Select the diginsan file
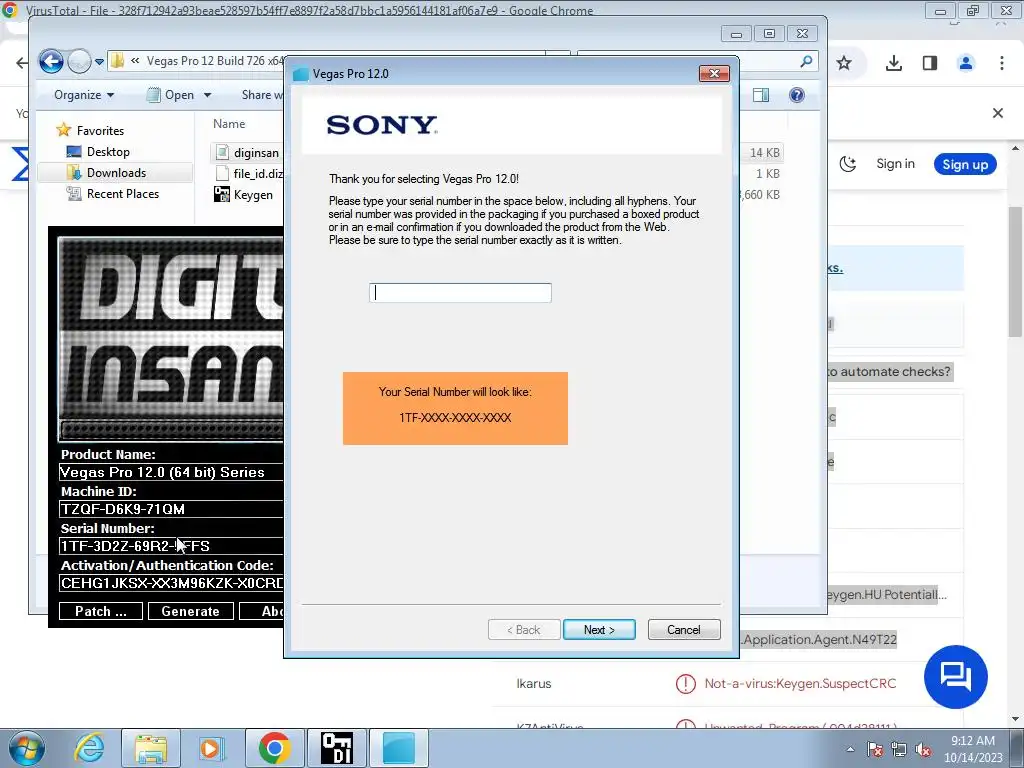The height and width of the screenshot is (768, 1024). coord(248,152)
